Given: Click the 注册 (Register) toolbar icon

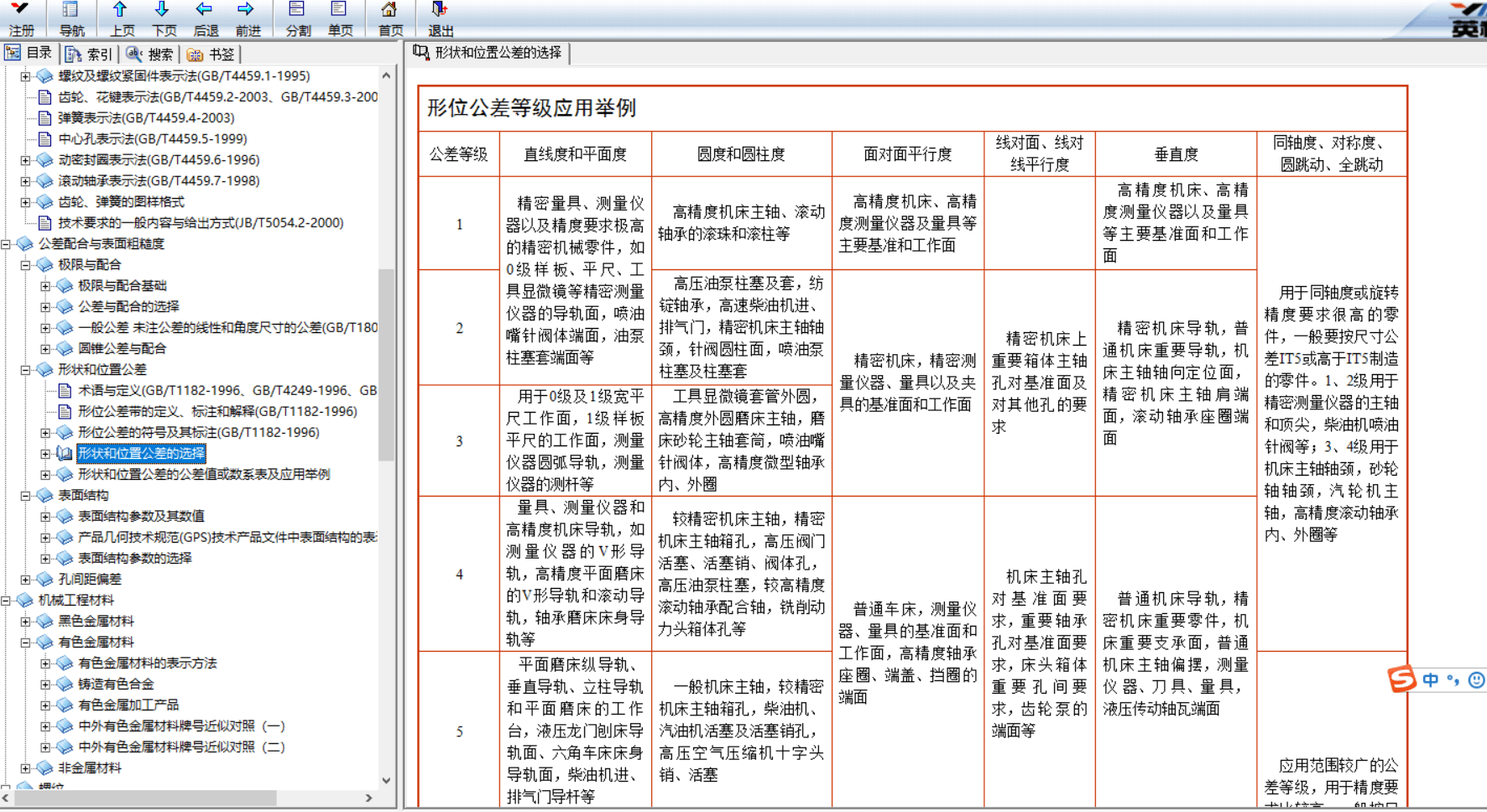Looking at the screenshot, I should 21,18.
